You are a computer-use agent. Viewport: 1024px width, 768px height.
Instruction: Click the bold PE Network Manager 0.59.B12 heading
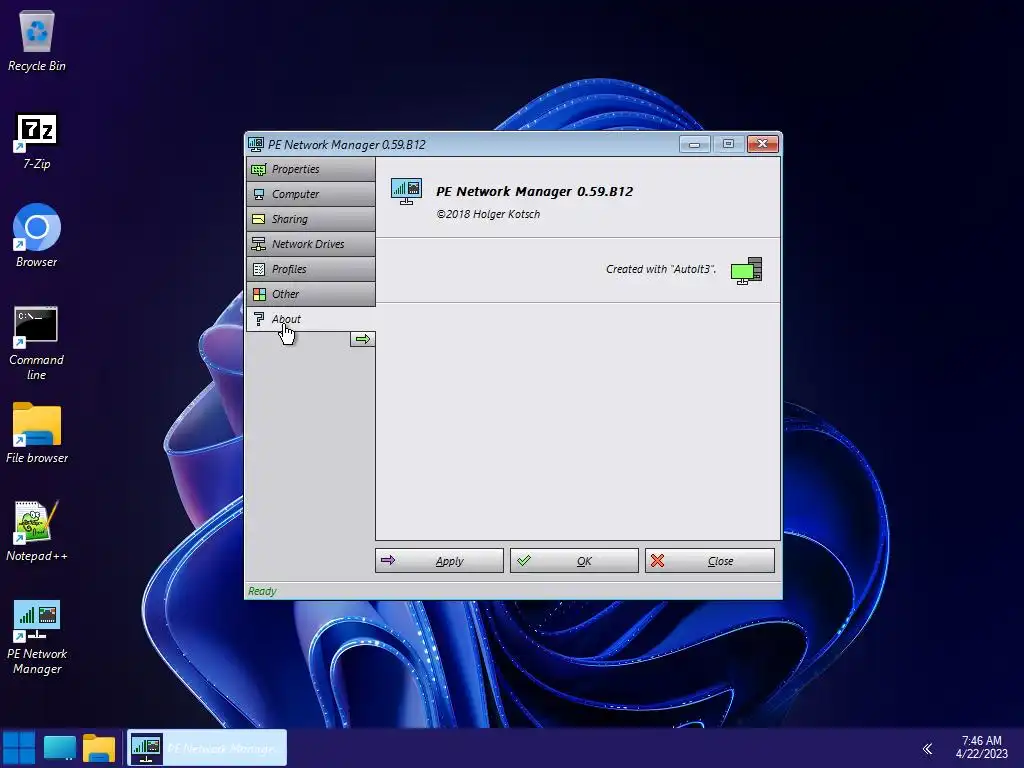[x=534, y=191]
